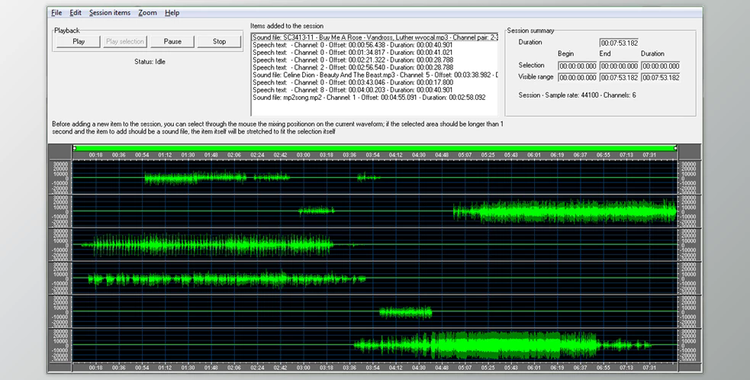Open the Zoom menu
The height and width of the screenshot is (380, 750).
click(x=147, y=13)
